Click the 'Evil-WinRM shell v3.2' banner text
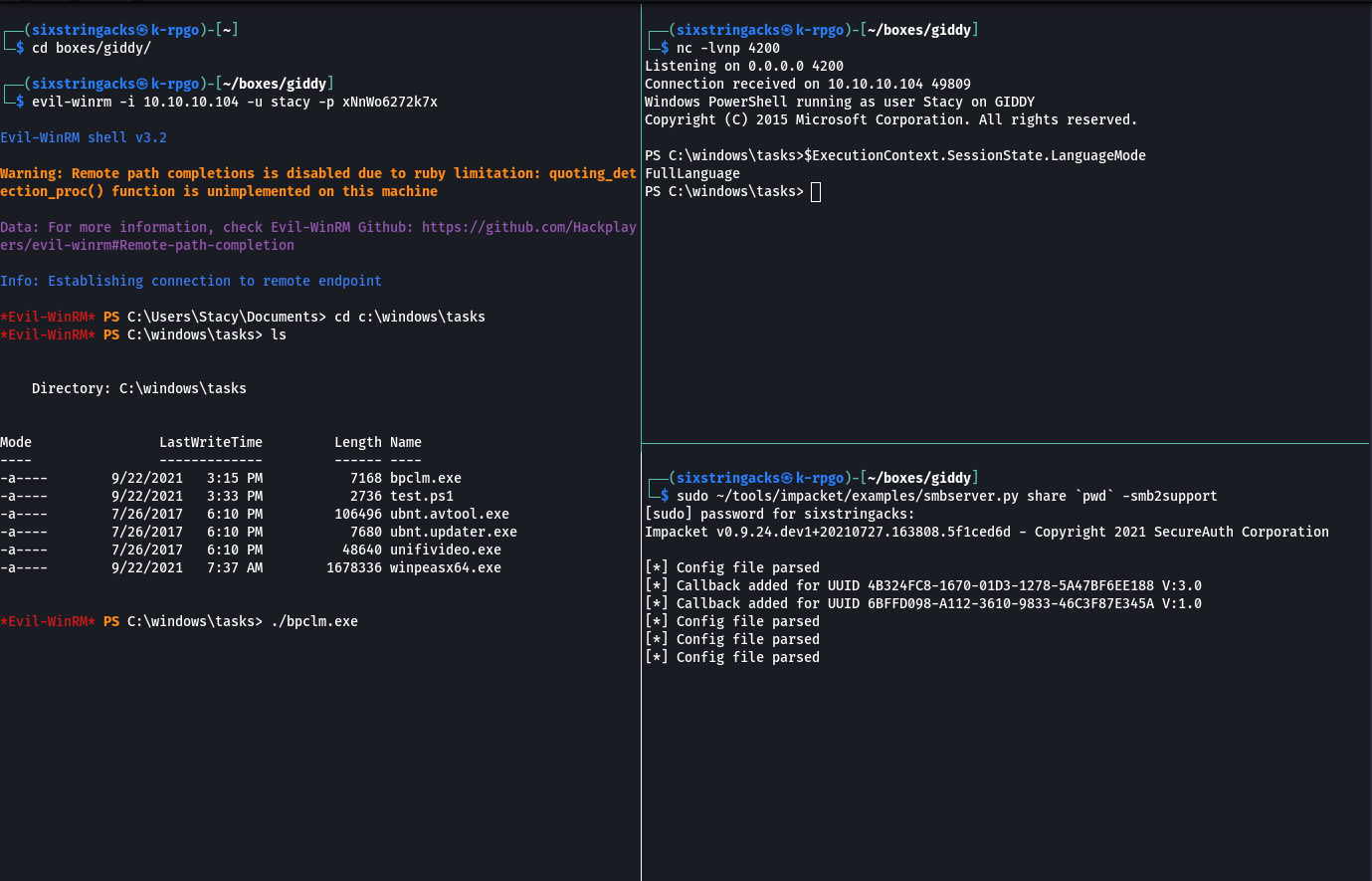 click(x=84, y=137)
